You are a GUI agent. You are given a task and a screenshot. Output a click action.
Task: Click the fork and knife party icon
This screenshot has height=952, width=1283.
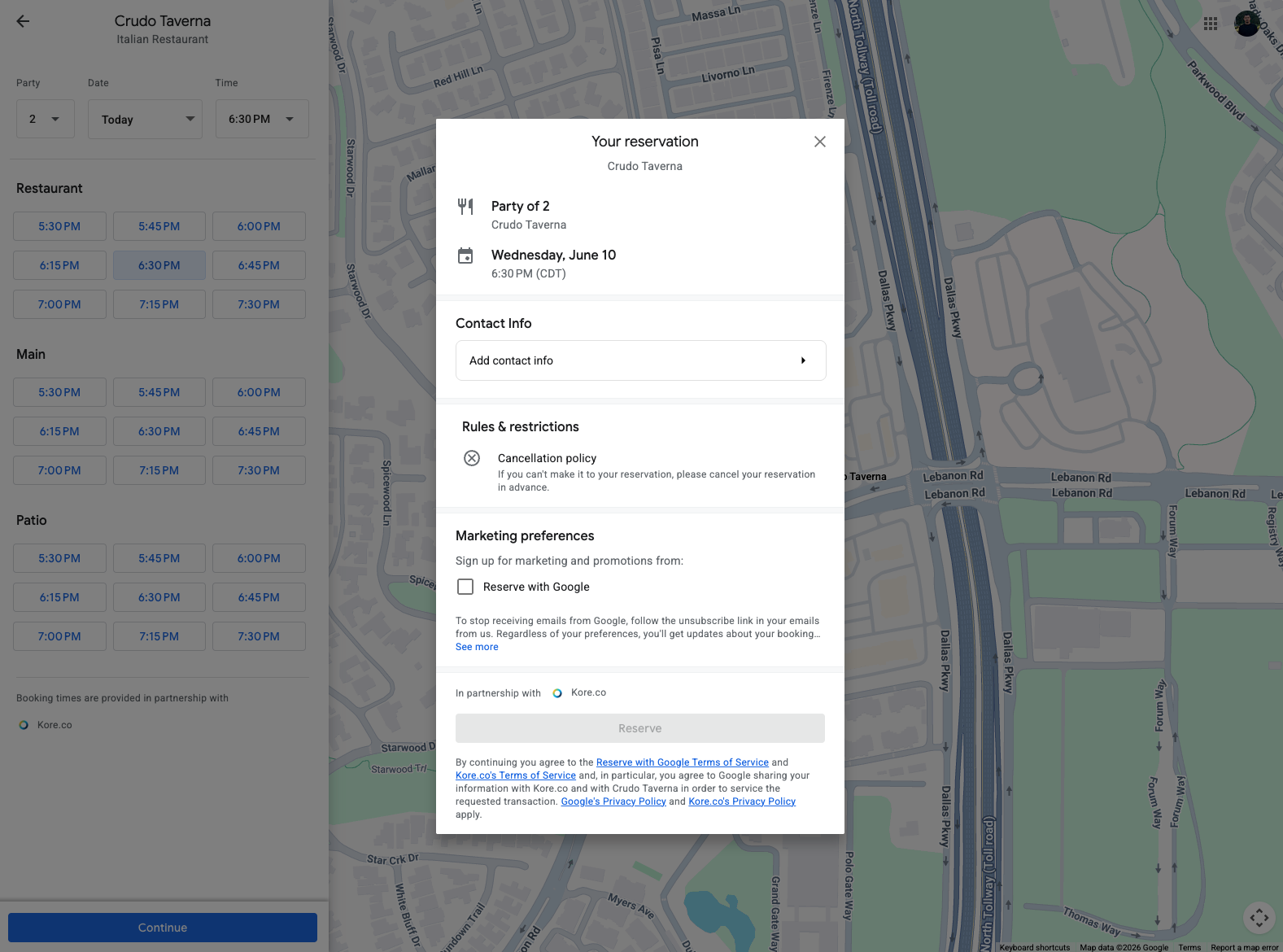pos(465,207)
